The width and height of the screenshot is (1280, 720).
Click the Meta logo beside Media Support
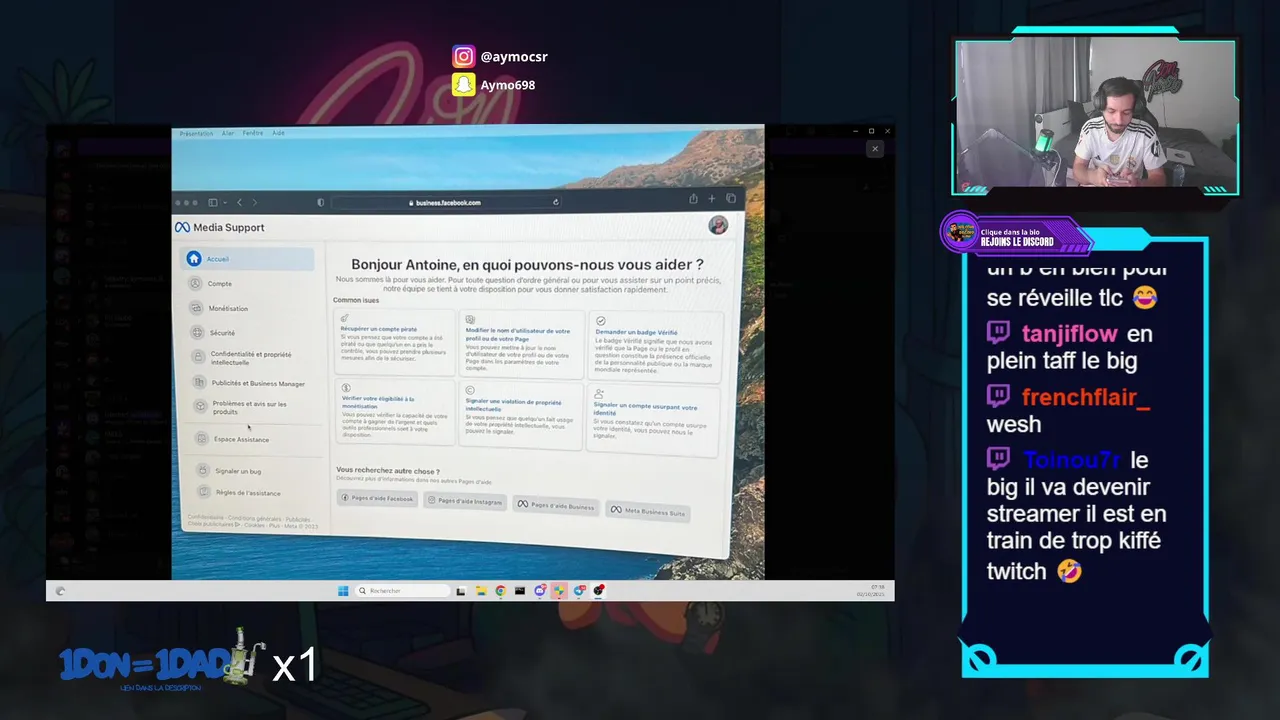point(182,227)
